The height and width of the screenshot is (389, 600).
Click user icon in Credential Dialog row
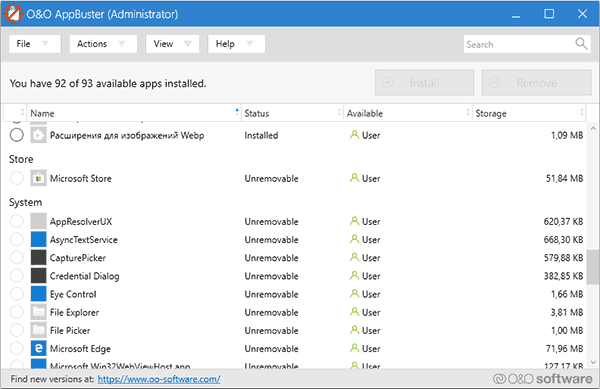point(354,275)
